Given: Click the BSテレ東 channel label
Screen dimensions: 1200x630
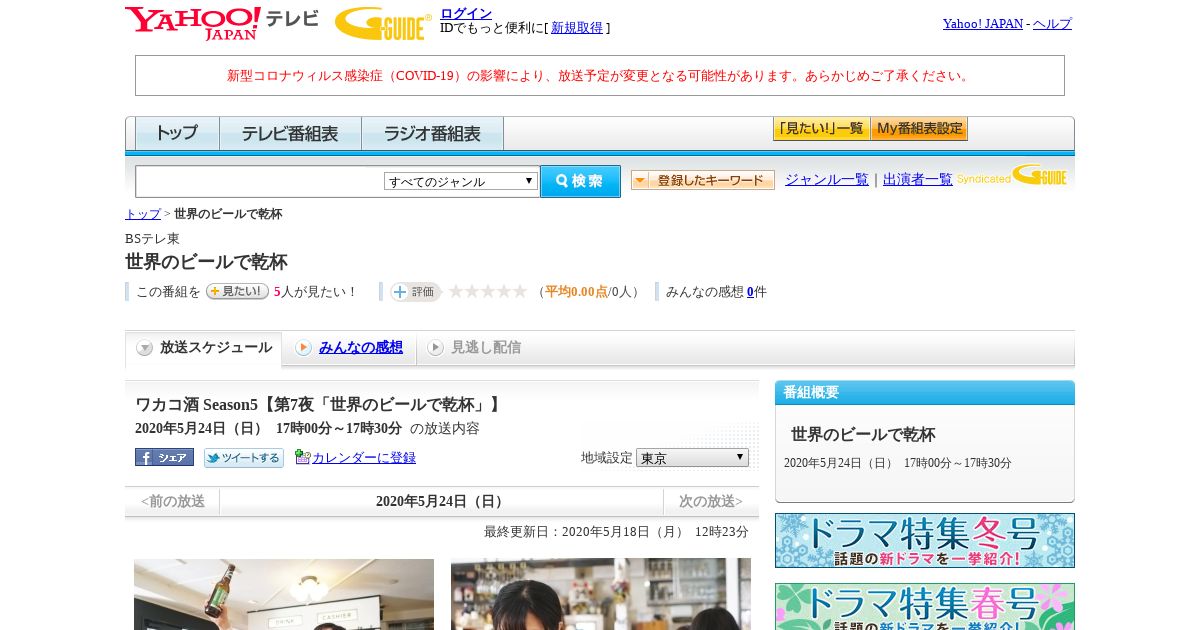Looking at the screenshot, I should point(152,238).
